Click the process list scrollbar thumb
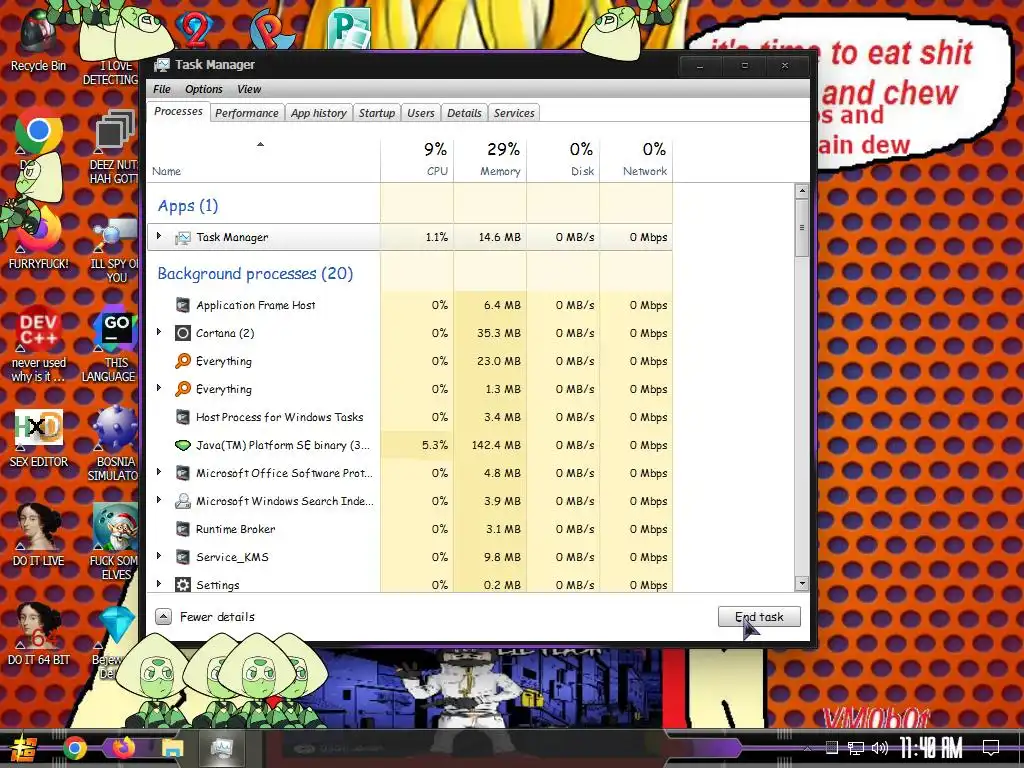 802,227
